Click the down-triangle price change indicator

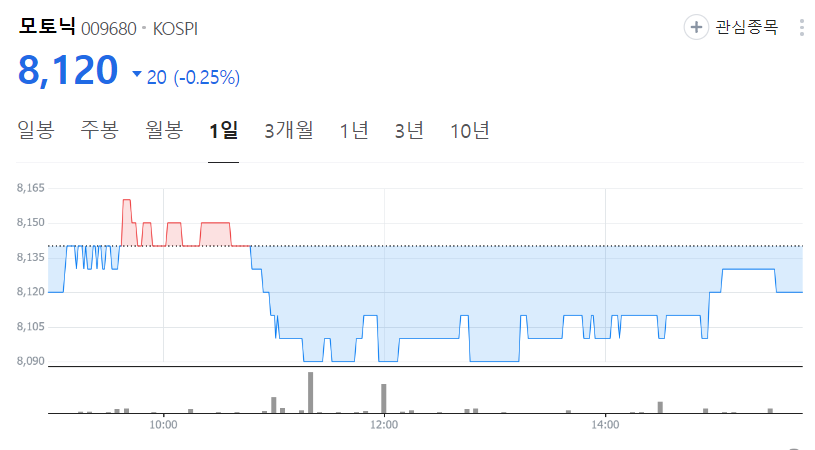[137, 74]
